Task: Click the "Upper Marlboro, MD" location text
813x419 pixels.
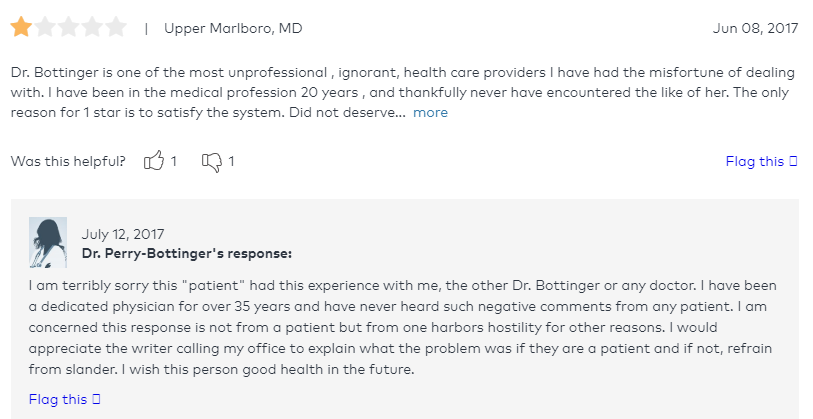Action: pyautogui.click(x=233, y=28)
